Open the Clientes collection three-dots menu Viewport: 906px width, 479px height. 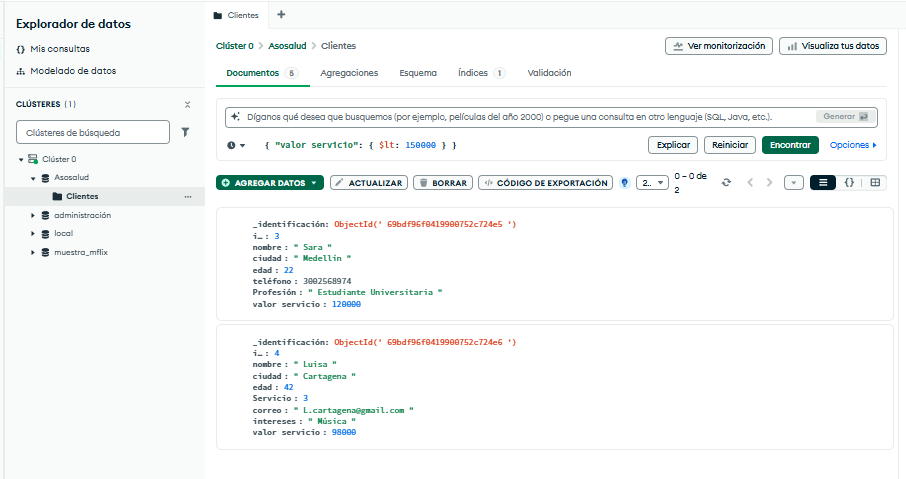pyautogui.click(x=187, y=196)
